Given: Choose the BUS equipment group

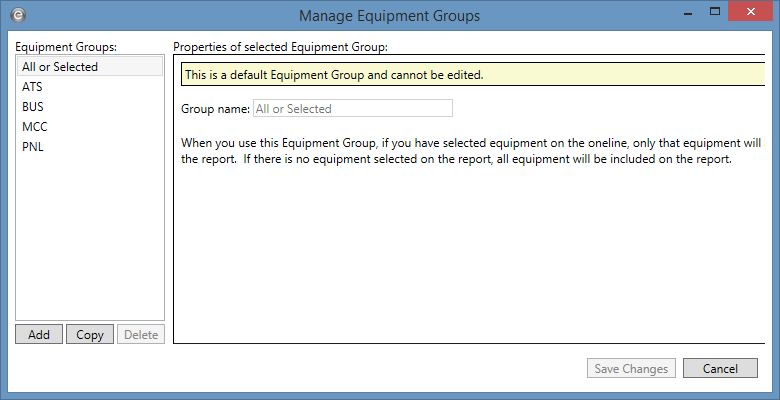Looking at the screenshot, I should coord(33,107).
